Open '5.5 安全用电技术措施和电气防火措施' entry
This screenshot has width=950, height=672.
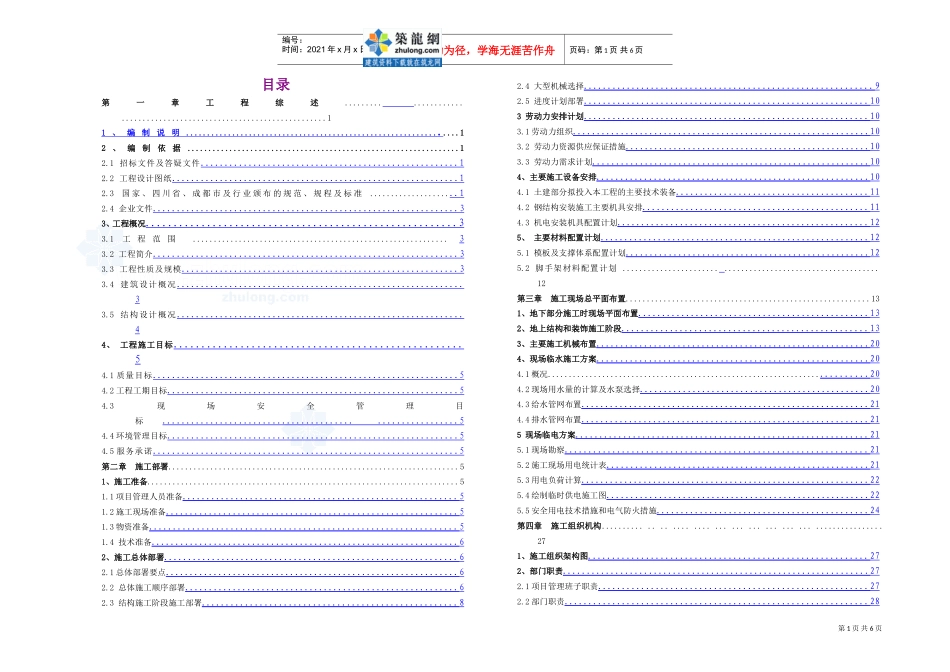tap(698, 510)
